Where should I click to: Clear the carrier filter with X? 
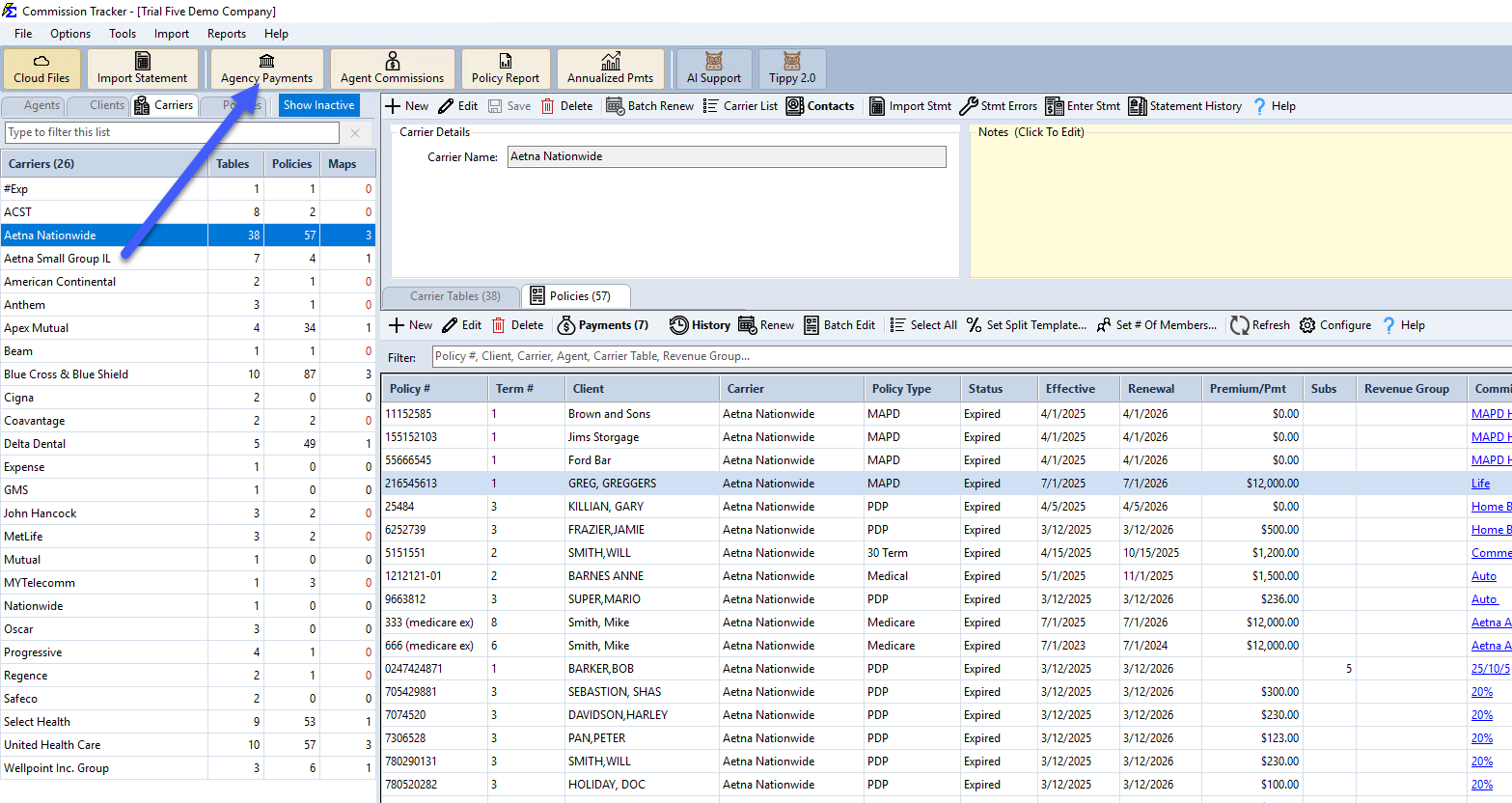pos(355,133)
